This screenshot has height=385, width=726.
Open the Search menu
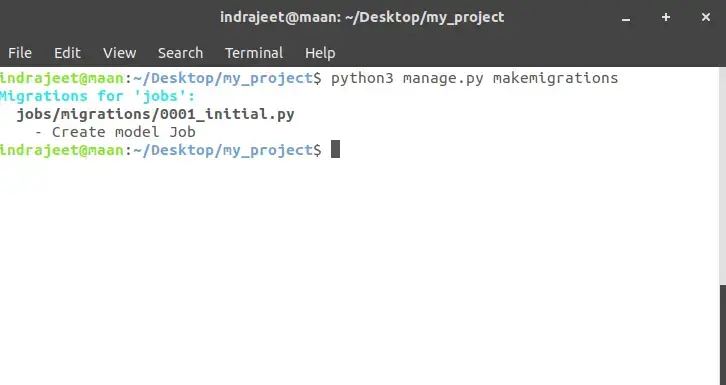pyautogui.click(x=180, y=53)
